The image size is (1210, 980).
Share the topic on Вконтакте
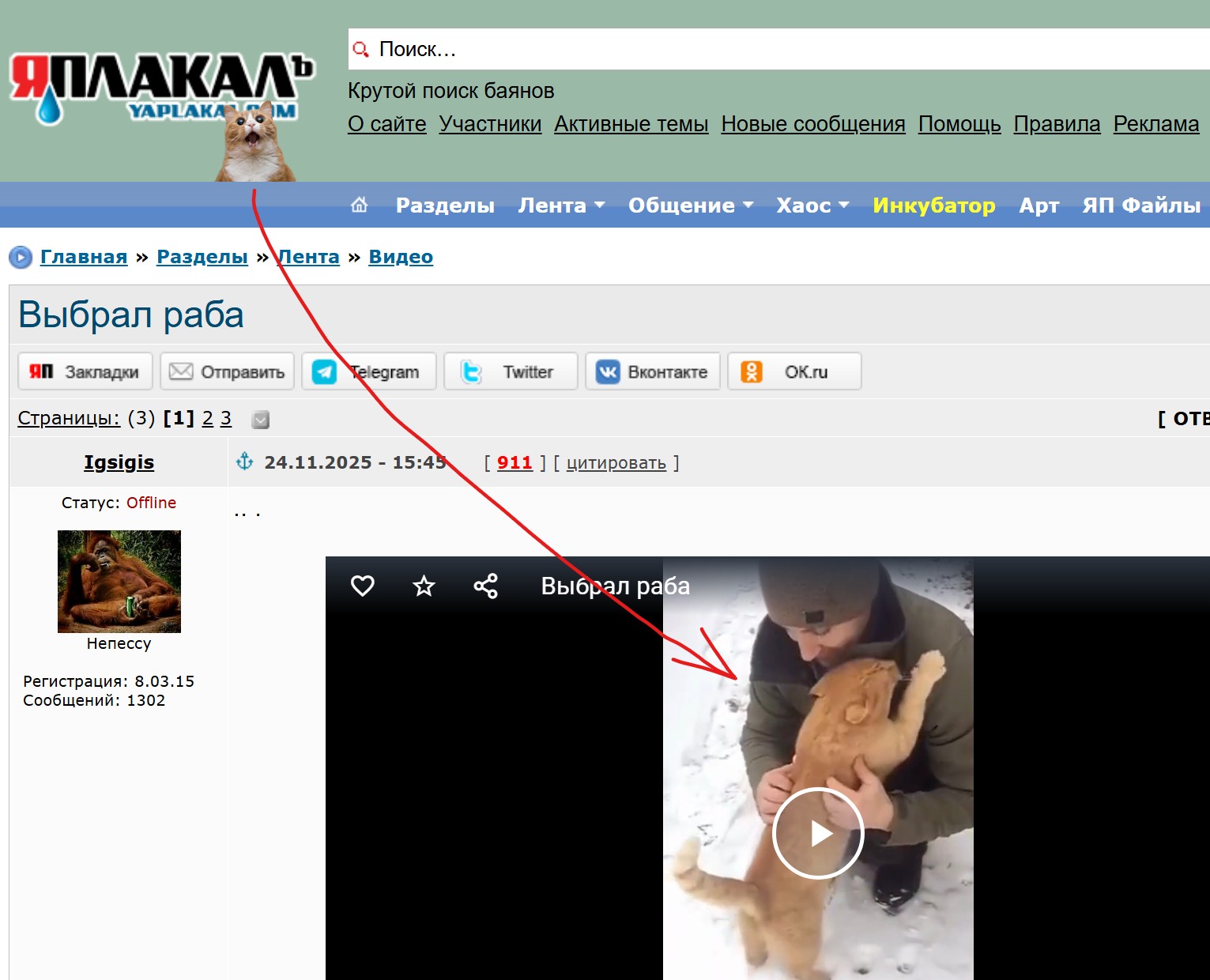(x=652, y=371)
